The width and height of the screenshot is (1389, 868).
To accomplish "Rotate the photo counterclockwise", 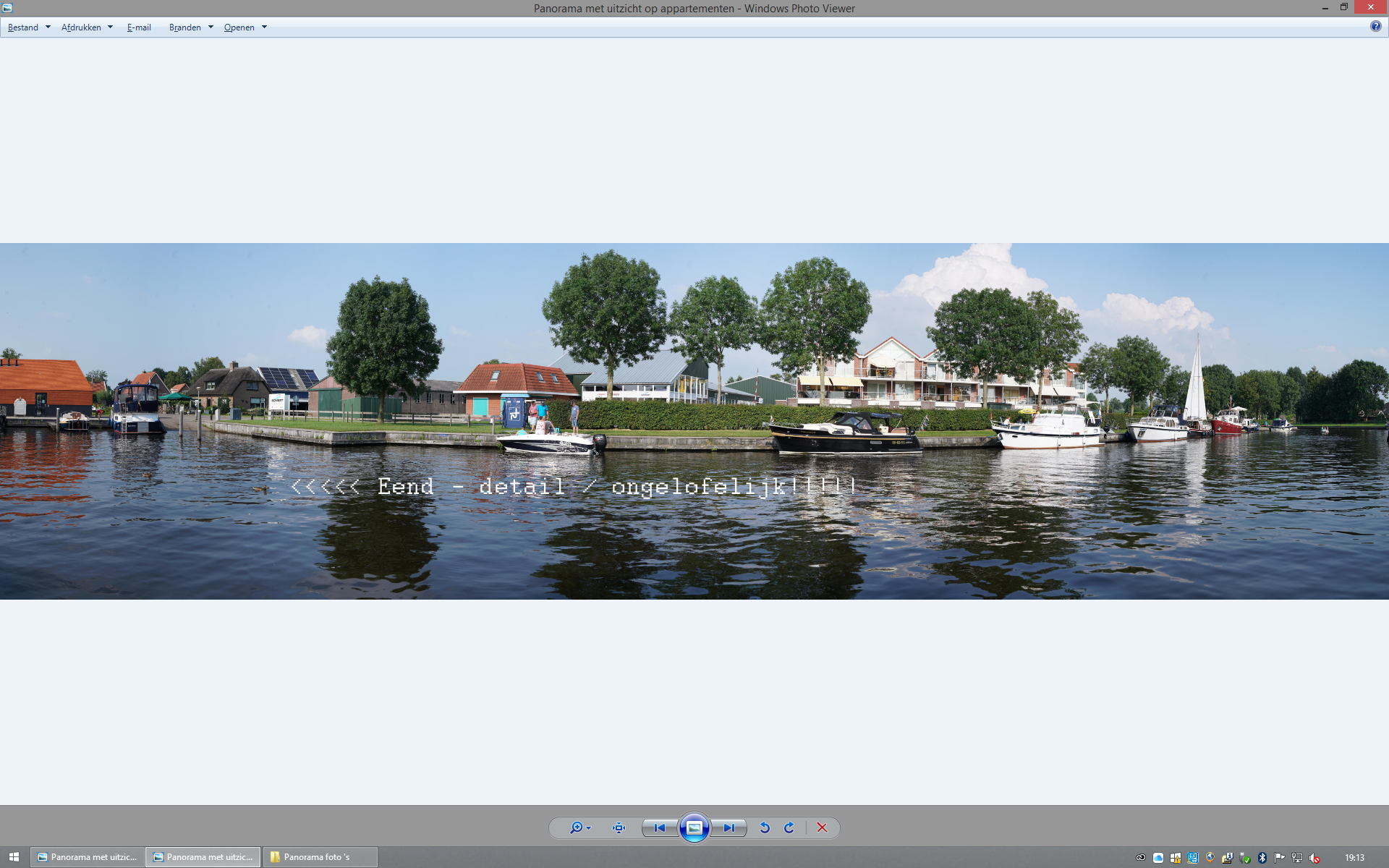I will coord(765,827).
